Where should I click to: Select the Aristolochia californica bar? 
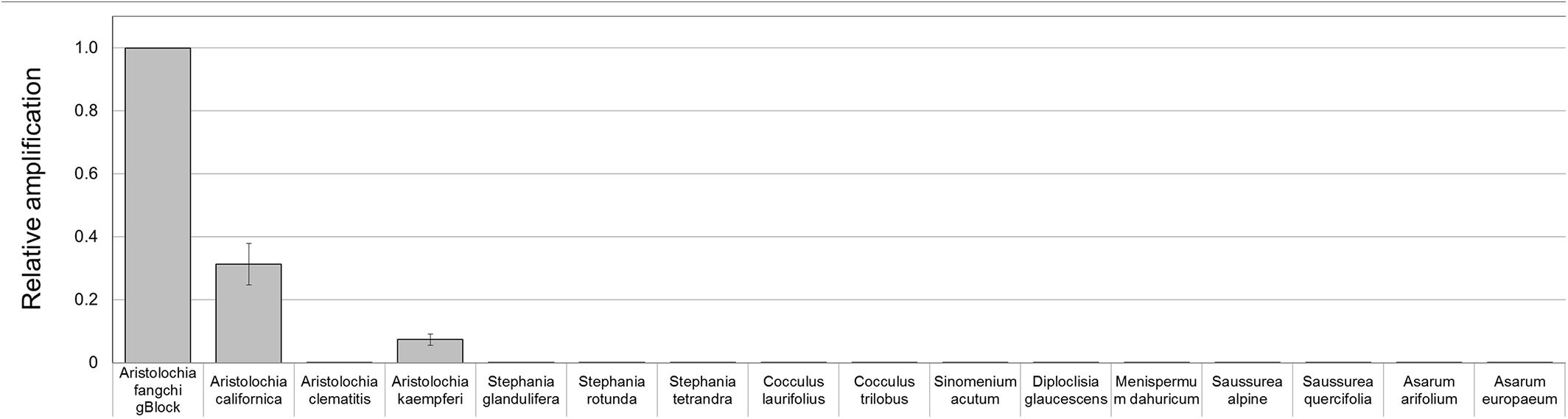pos(248,314)
